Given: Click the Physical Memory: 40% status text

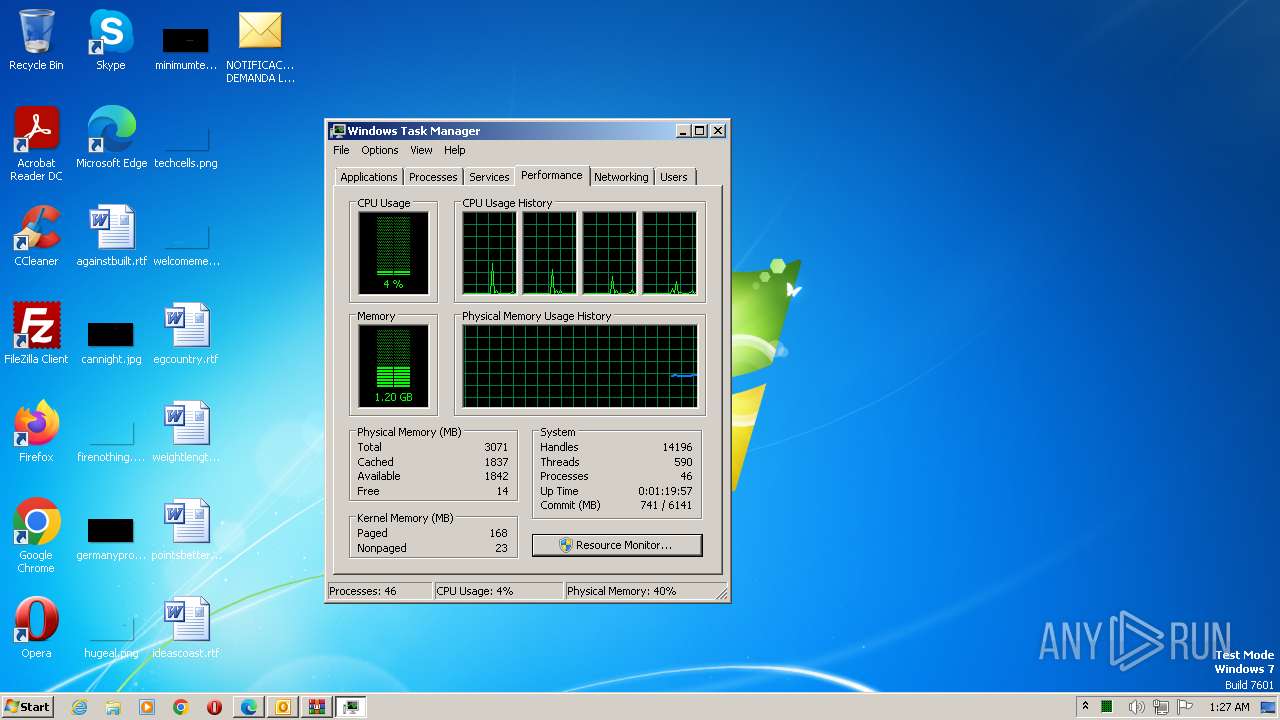Looking at the screenshot, I should point(622,591).
